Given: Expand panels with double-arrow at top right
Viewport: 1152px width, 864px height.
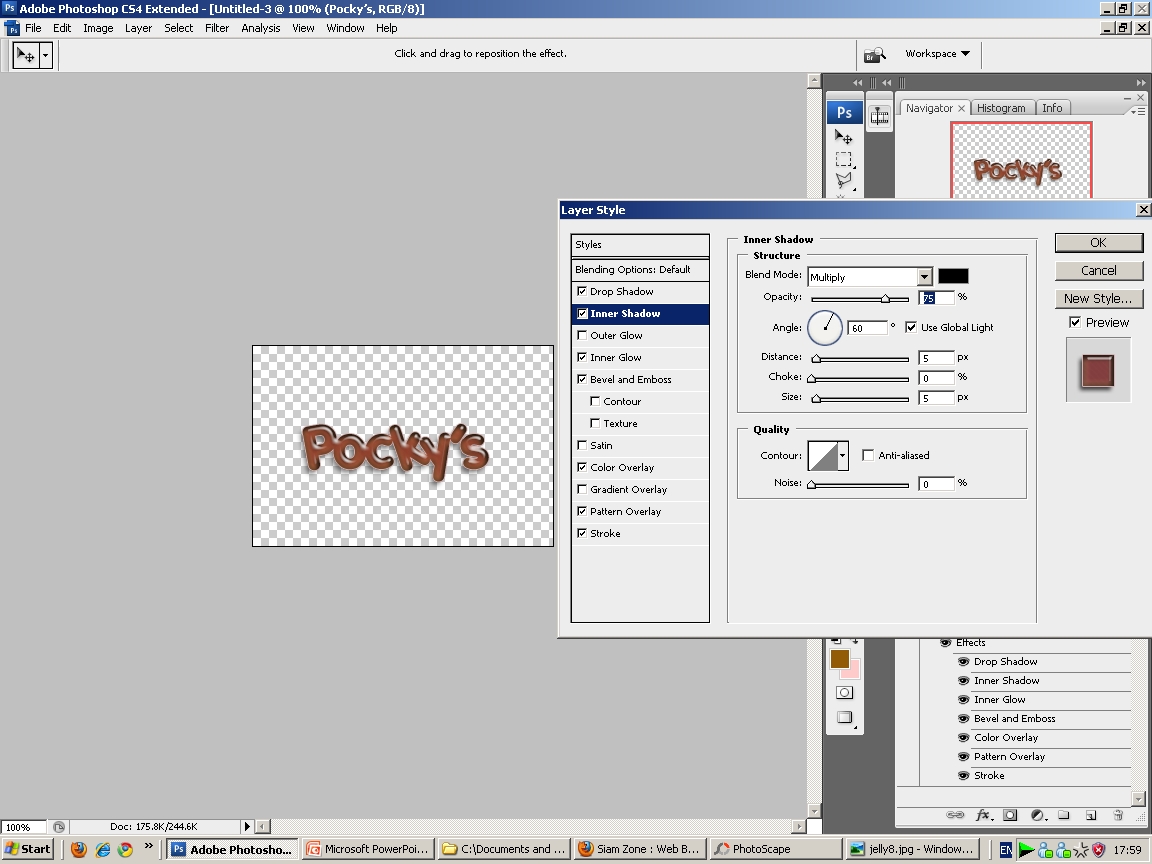Looking at the screenshot, I should click(1140, 82).
